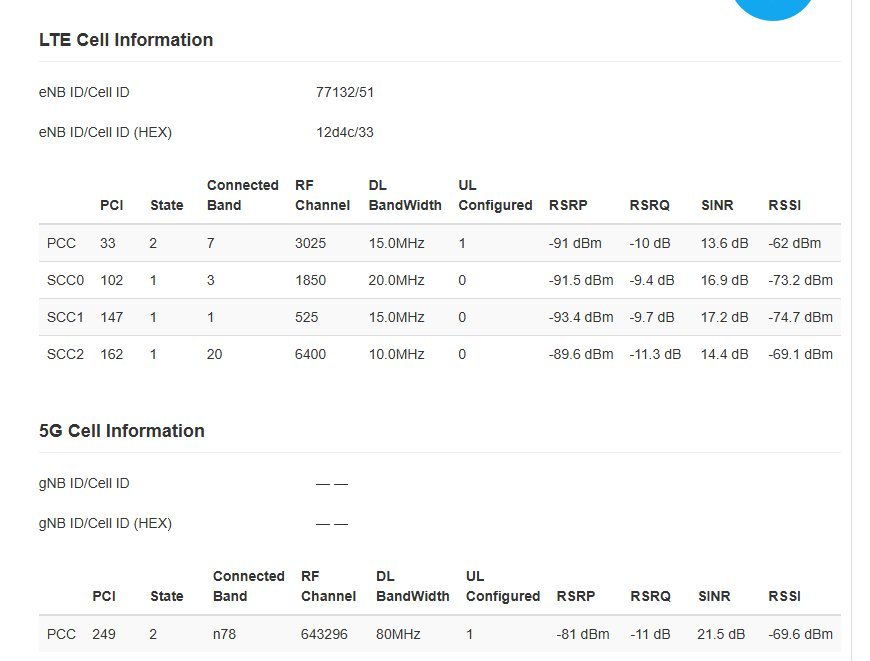This screenshot has height=661, width=870.
Task: Click the 80MHz bandwidth value
Action: (400, 634)
